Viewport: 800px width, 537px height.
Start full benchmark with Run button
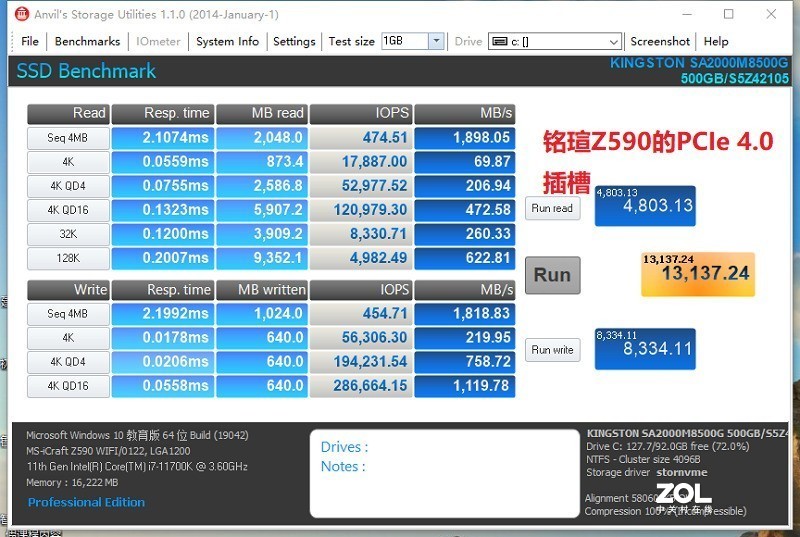click(x=553, y=275)
